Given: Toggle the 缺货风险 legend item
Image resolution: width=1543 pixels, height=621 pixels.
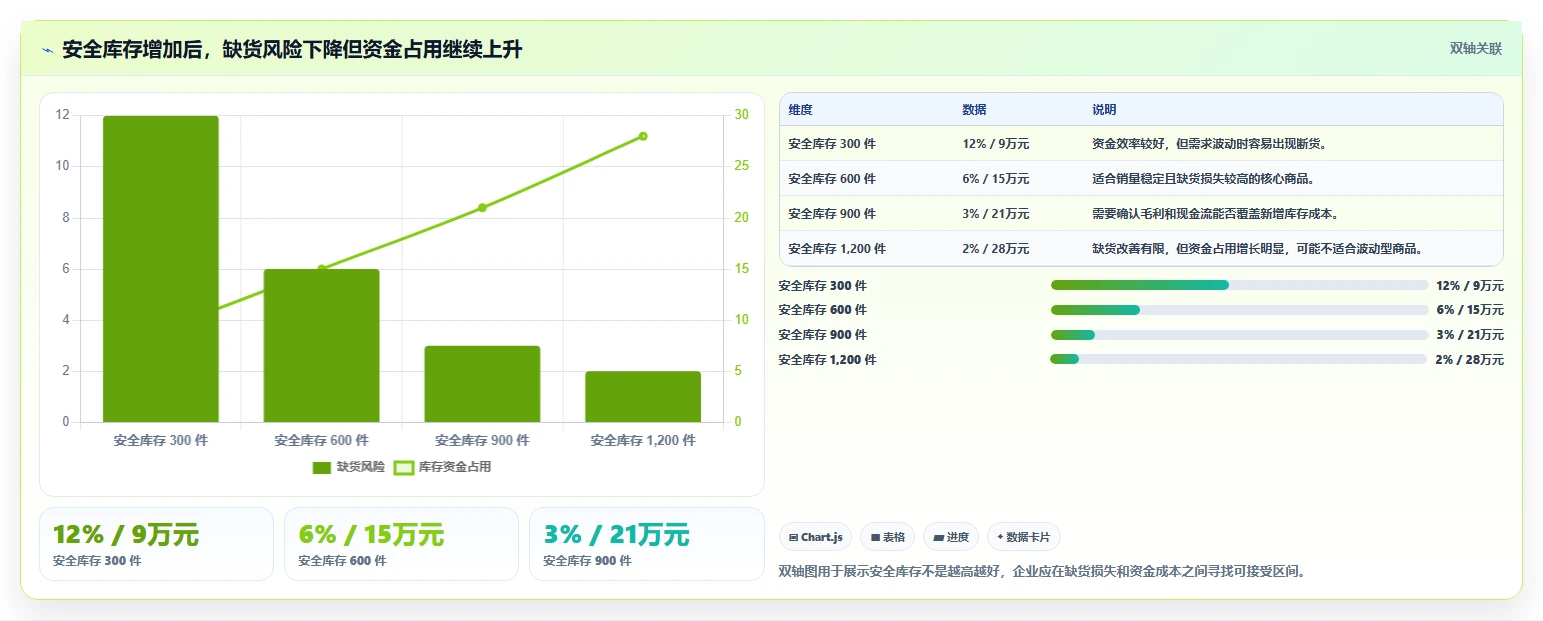Looking at the screenshot, I should tap(348, 467).
